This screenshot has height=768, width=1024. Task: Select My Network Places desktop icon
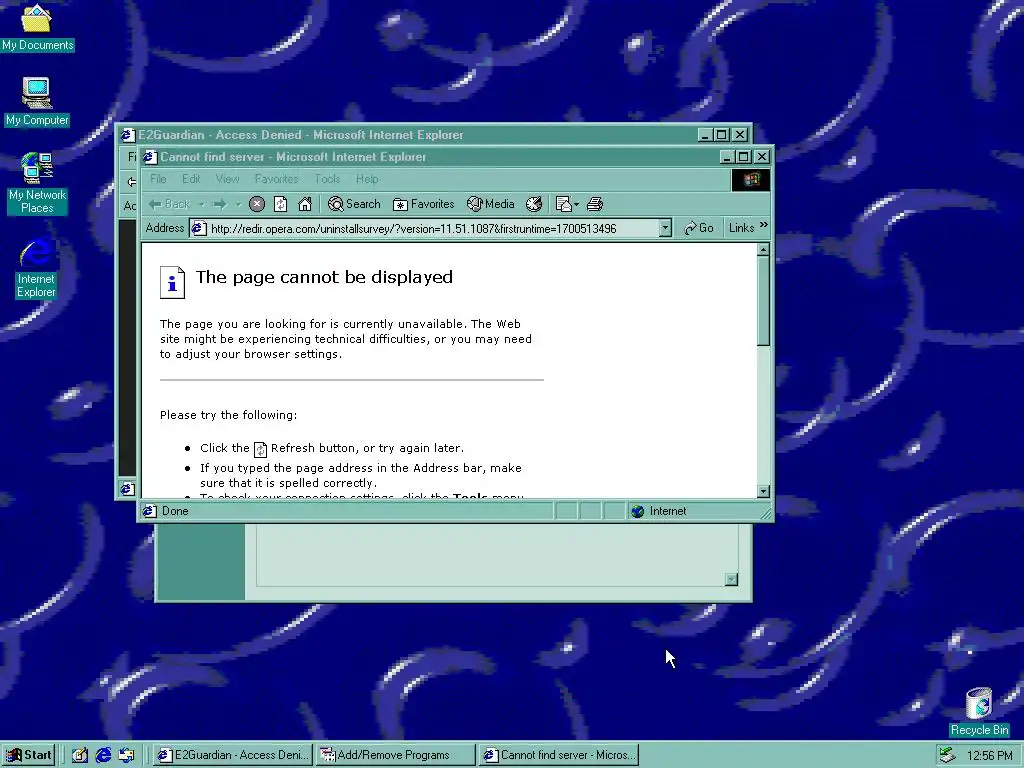[37, 183]
